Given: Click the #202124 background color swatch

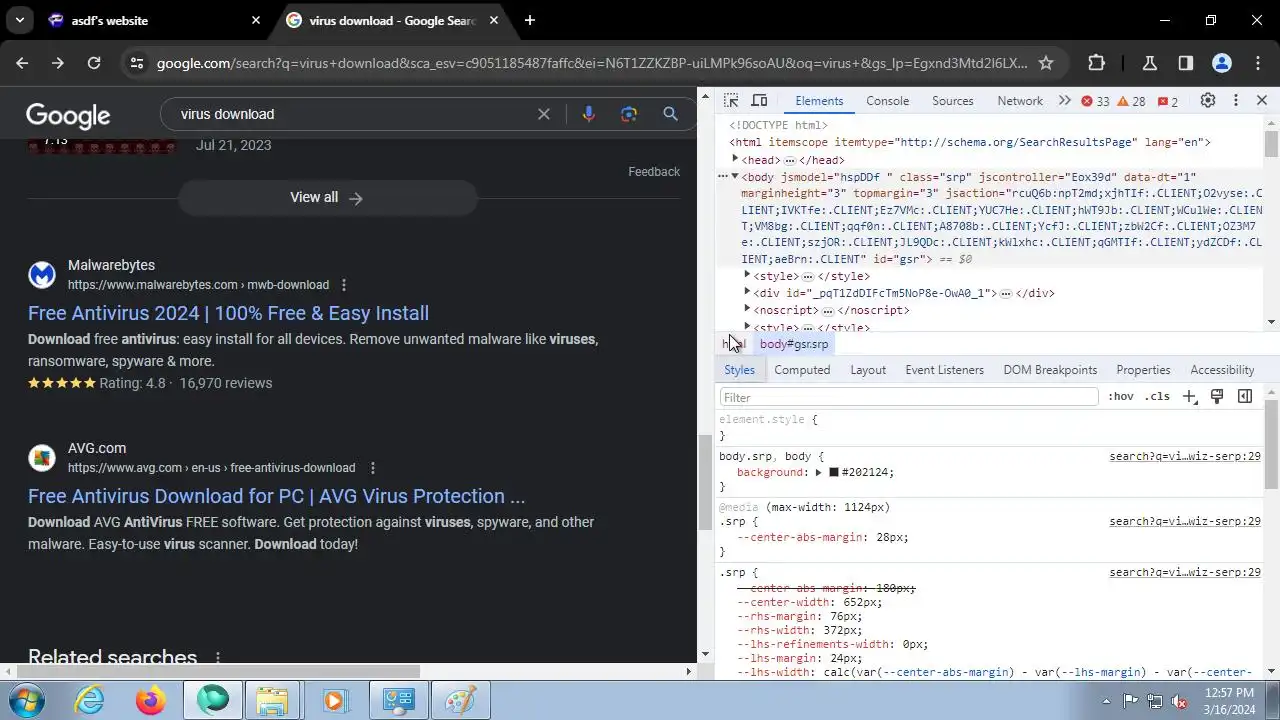Looking at the screenshot, I should click(x=833, y=472).
